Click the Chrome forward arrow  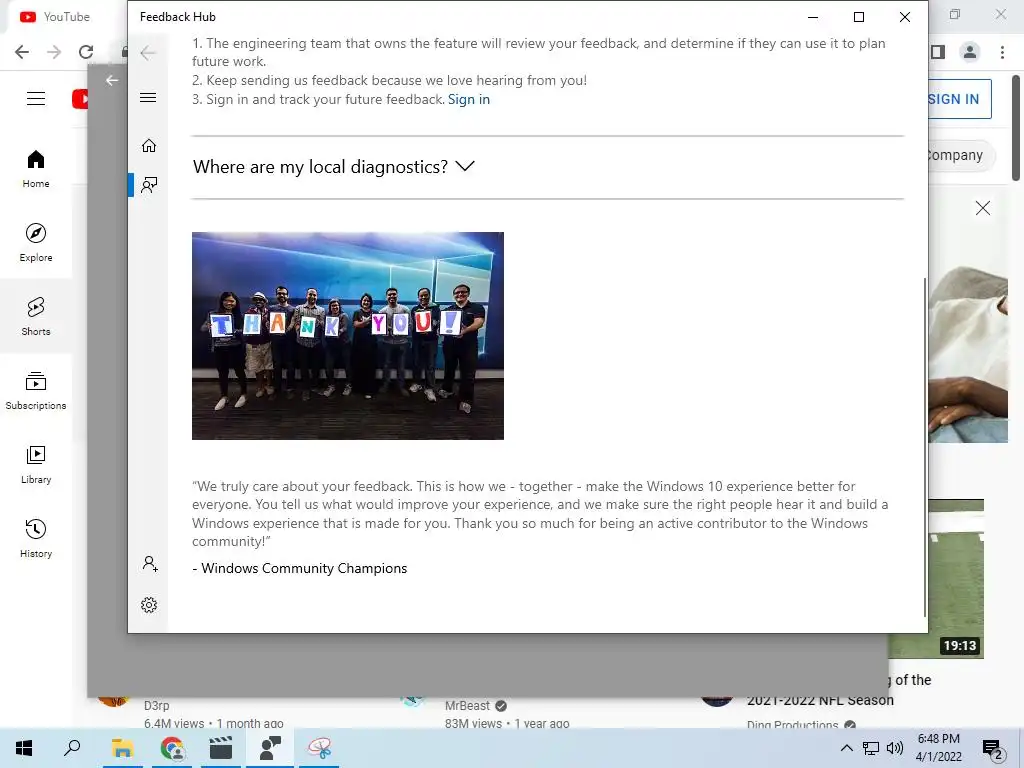54,52
